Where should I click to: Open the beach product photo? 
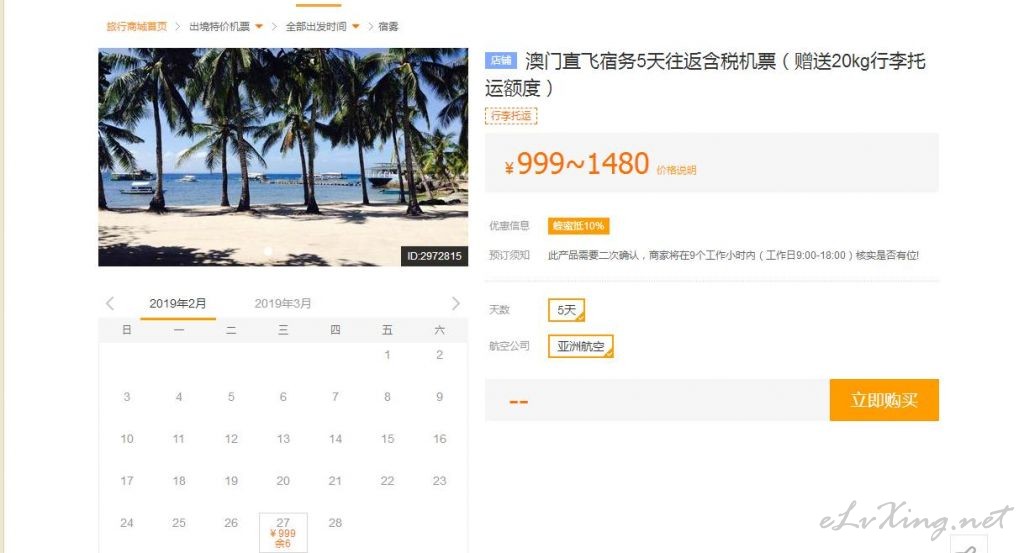coord(283,157)
